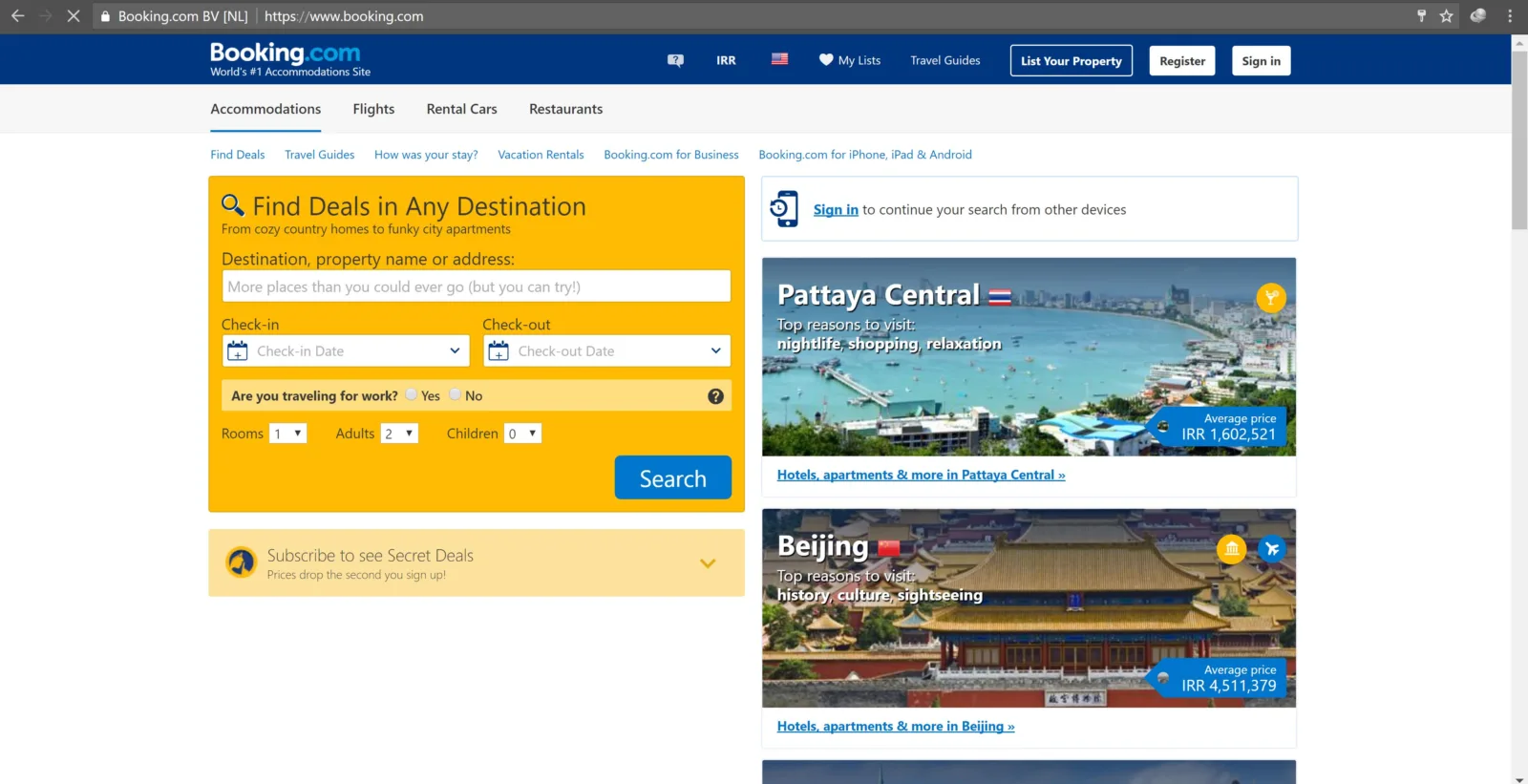Open My Lists in the header
This screenshot has width=1528, height=784.
point(850,60)
